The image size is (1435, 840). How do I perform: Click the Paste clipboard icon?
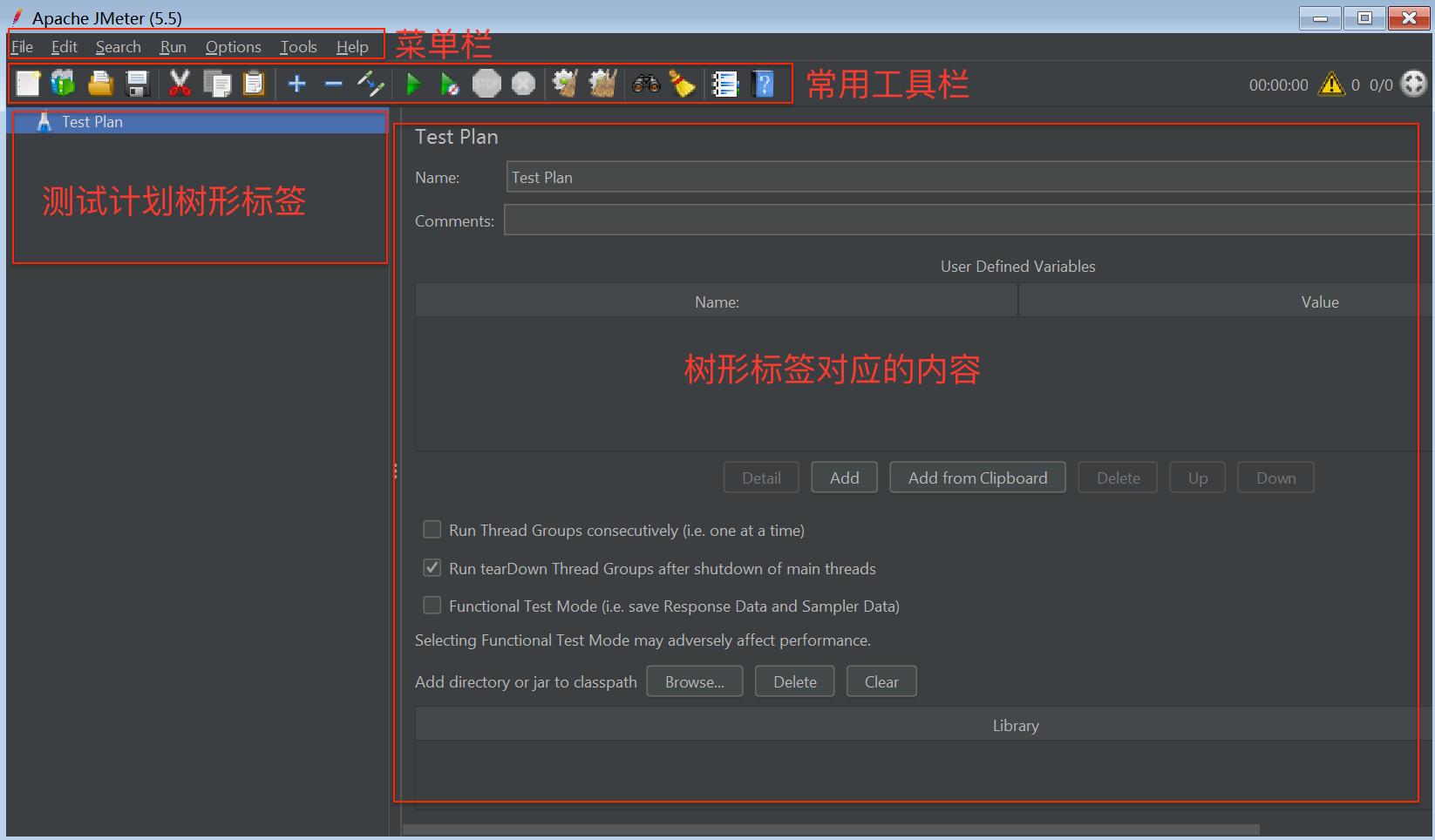tap(253, 84)
